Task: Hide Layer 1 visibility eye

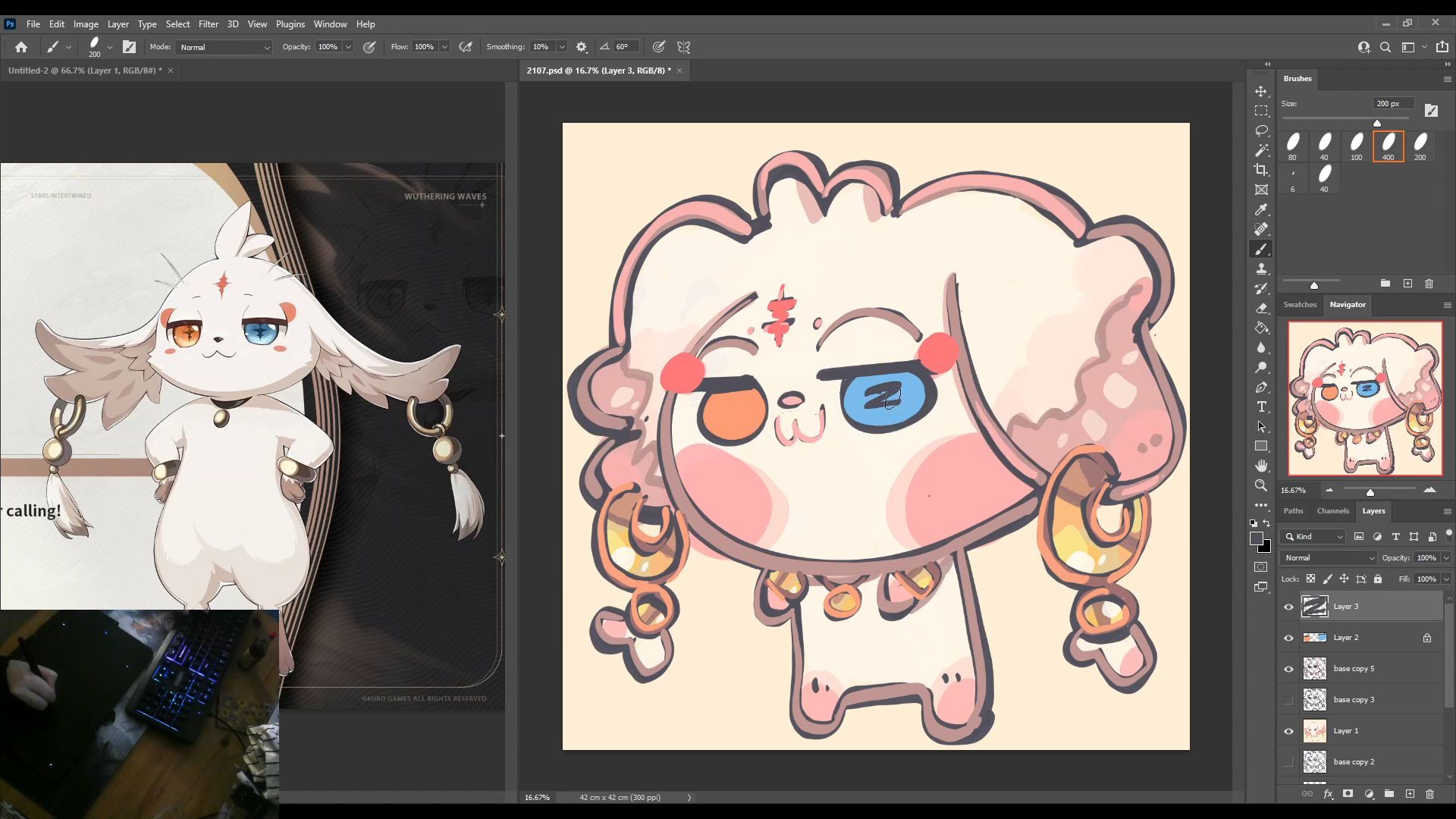Action: pos(1288,731)
